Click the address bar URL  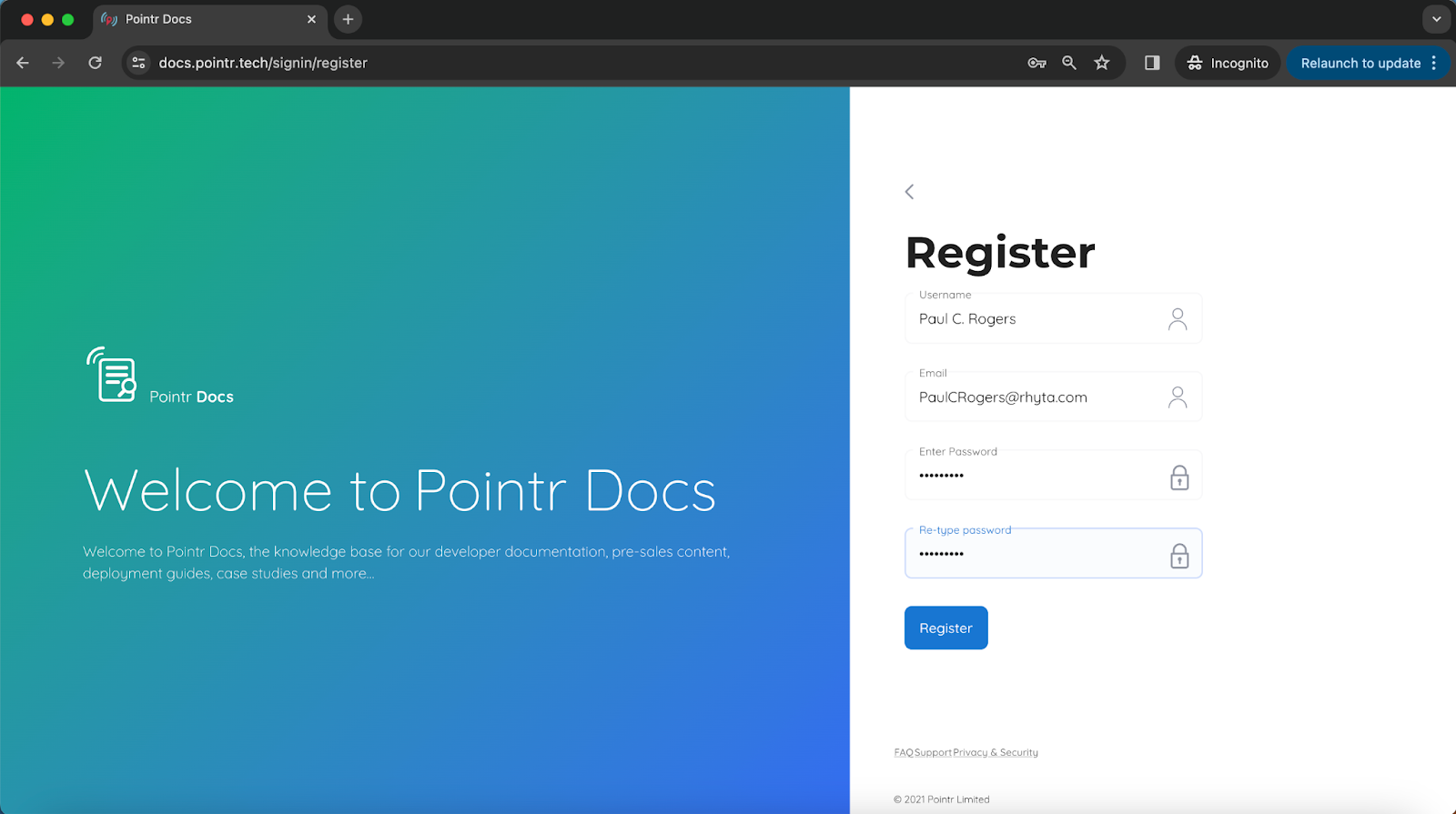coord(263,63)
